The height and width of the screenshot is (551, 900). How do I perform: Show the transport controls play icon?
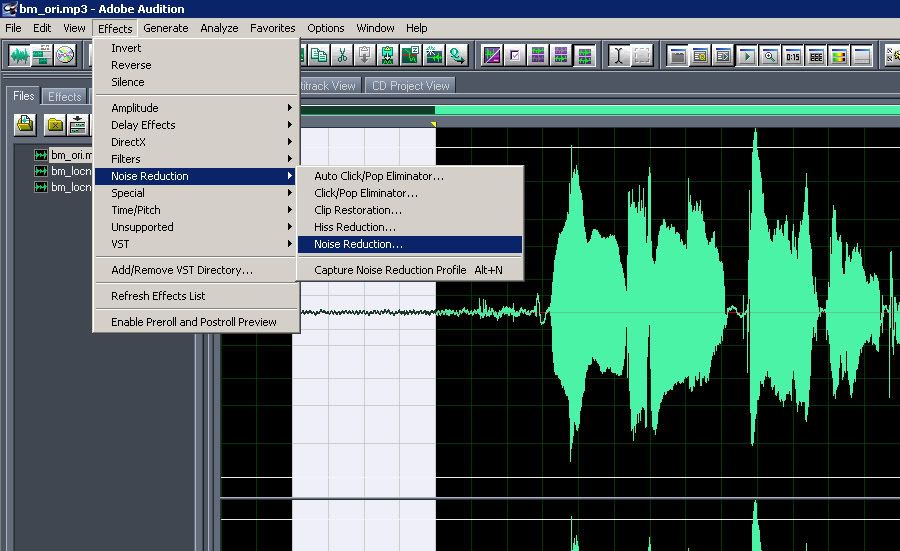pyautogui.click(x=747, y=56)
